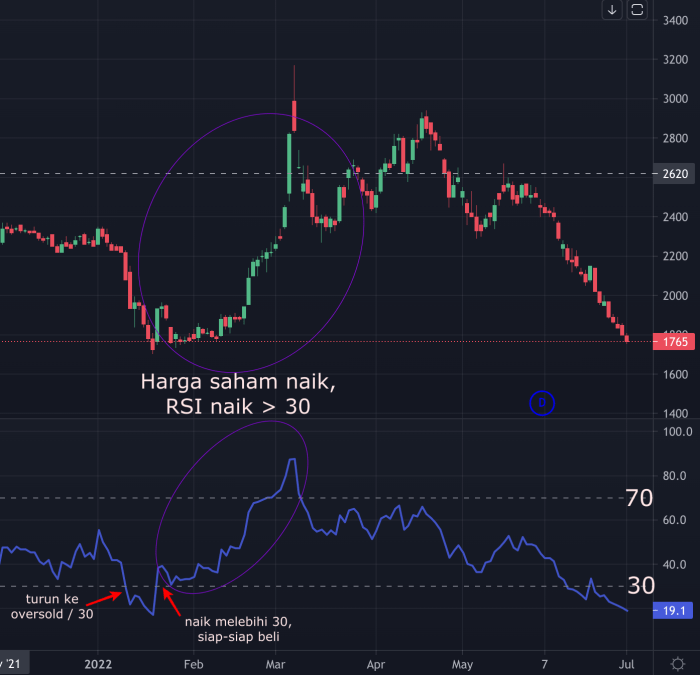This screenshot has height=675, width=700.
Task: Select the purple ellipse on RSI pane
Action: [x=232, y=507]
